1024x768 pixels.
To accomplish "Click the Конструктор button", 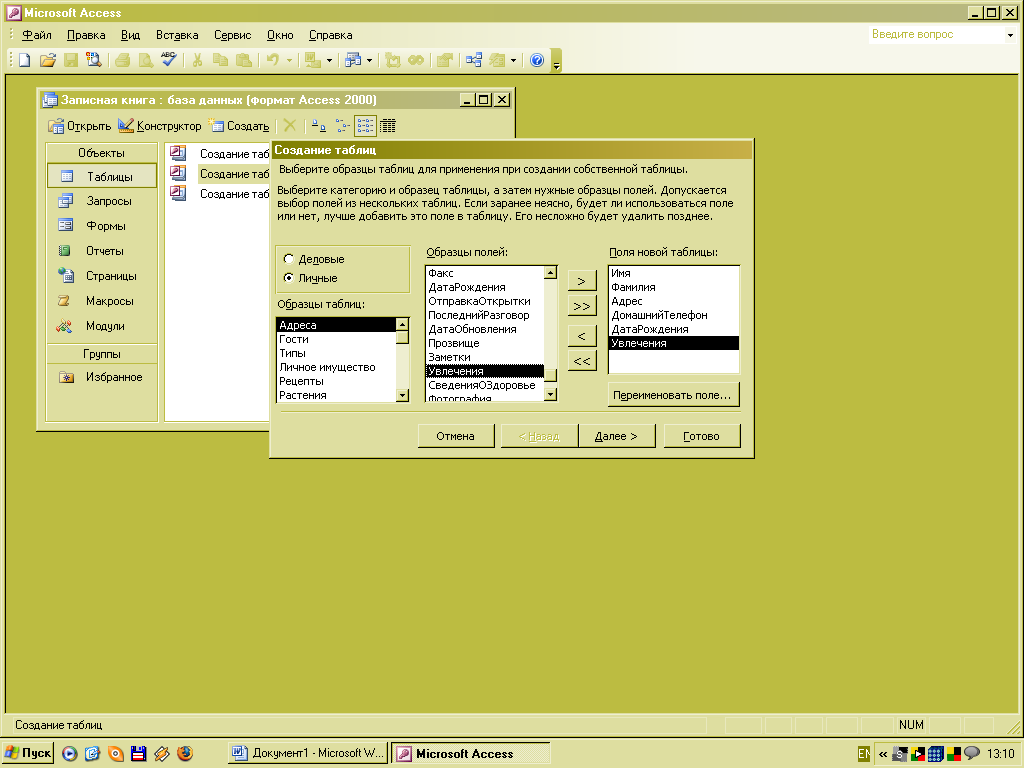I will (x=160, y=125).
